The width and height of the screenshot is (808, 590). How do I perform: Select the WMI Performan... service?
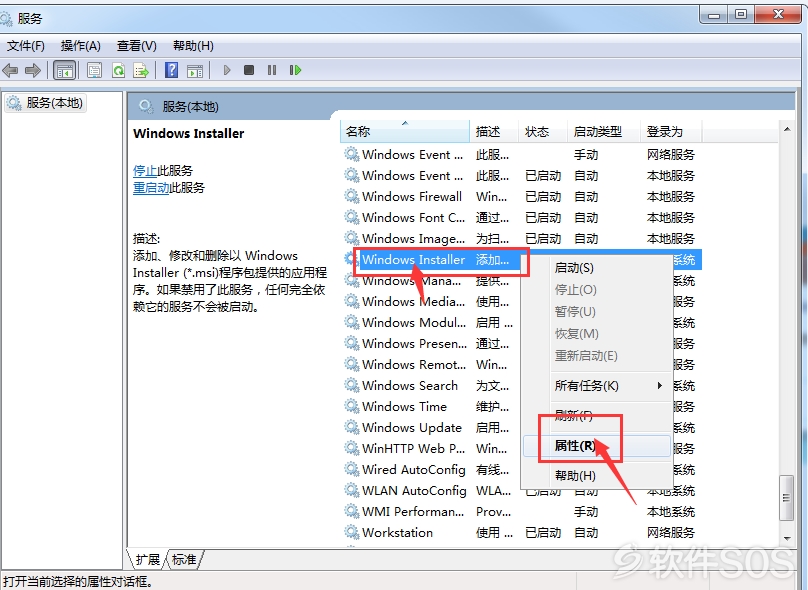pos(413,512)
